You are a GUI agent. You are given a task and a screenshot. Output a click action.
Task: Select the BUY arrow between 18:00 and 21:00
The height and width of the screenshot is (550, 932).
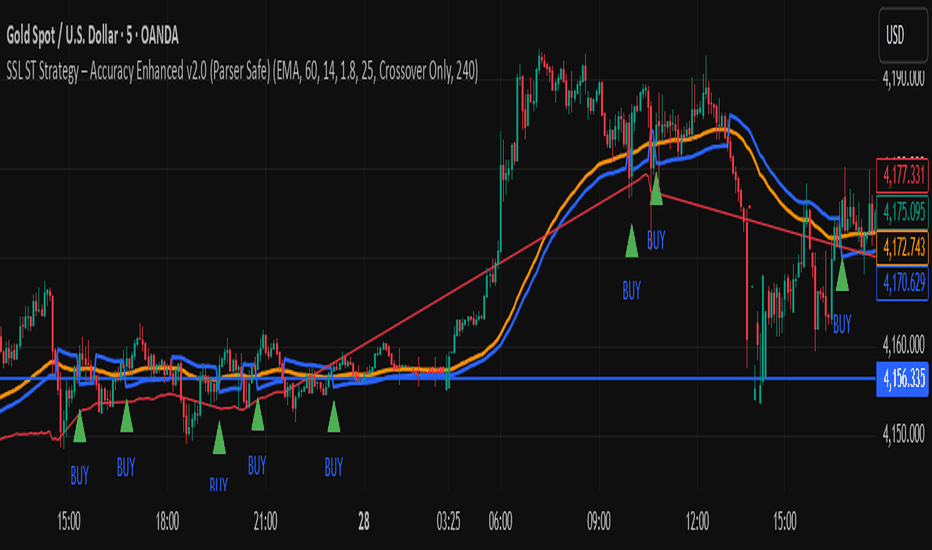219,438
